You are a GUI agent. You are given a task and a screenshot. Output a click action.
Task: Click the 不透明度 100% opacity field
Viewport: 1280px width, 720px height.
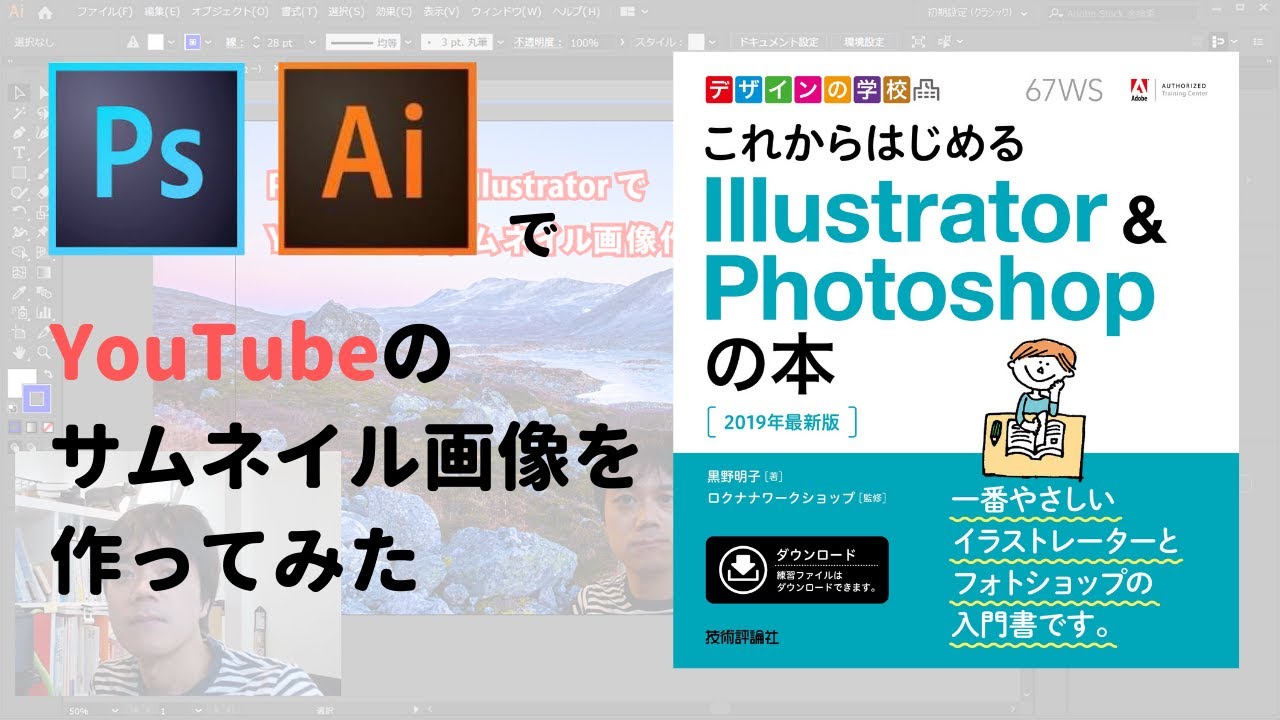tap(583, 42)
